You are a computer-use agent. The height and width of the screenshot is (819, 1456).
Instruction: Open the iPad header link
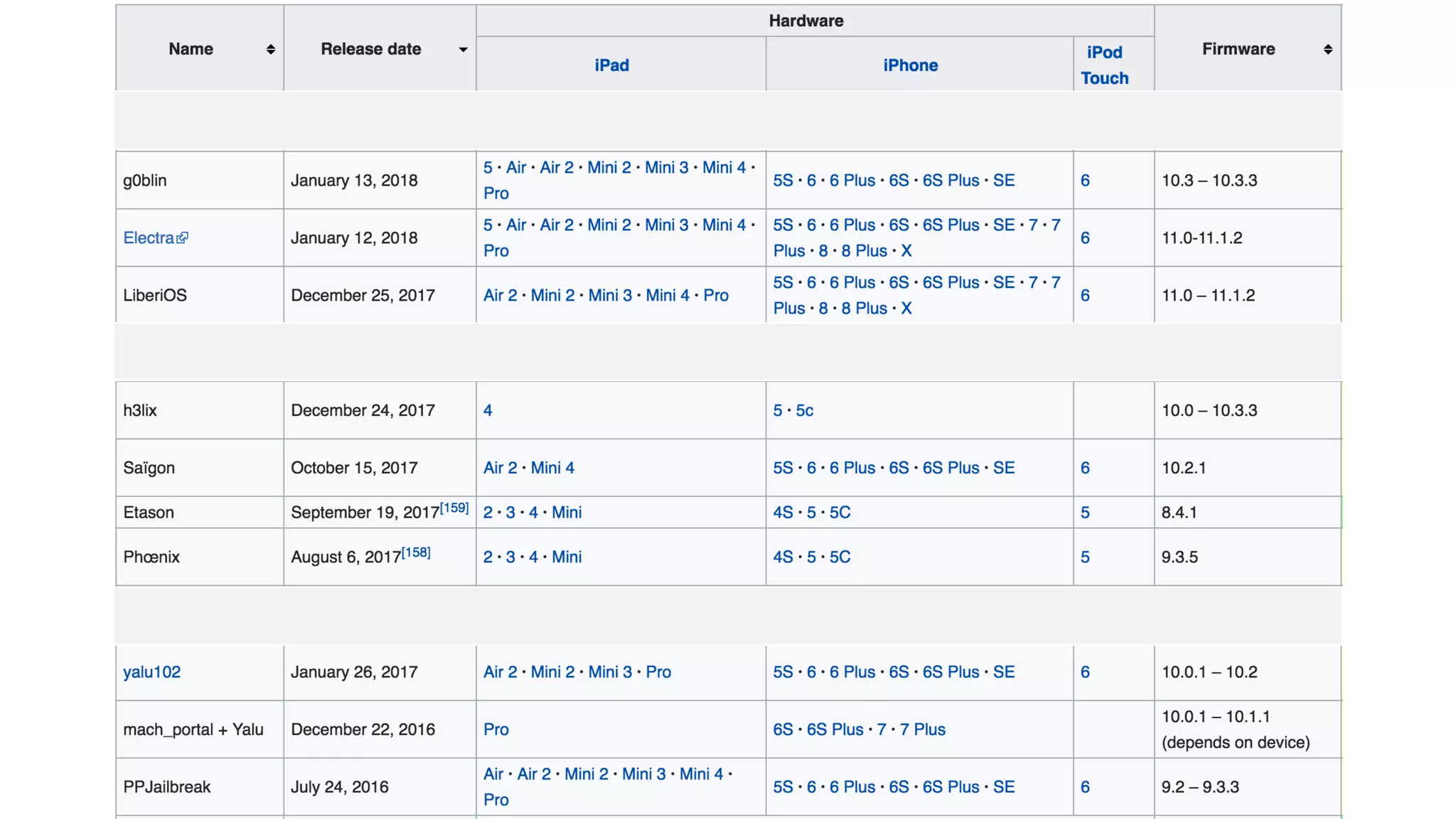point(611,65)
